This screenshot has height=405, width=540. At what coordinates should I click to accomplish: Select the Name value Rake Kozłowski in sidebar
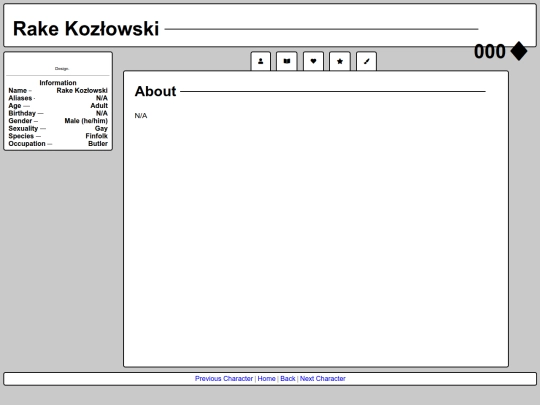coord(82,90)
